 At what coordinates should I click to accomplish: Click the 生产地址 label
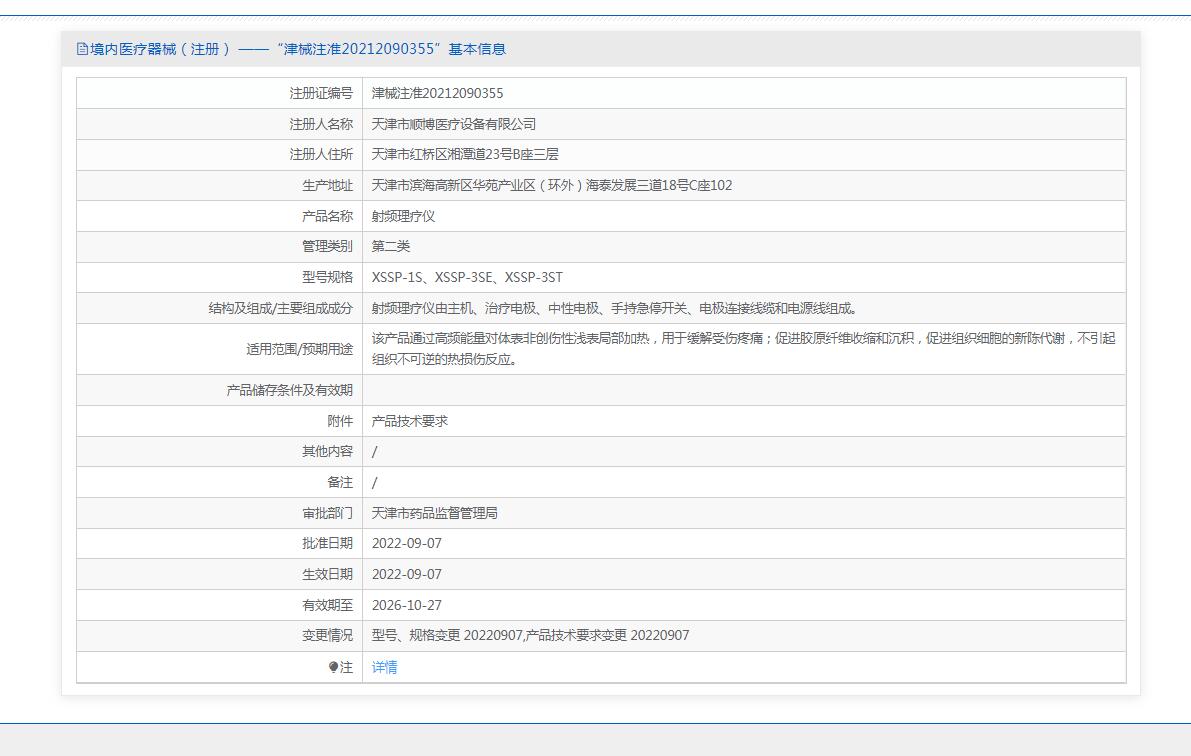[327, 185]
